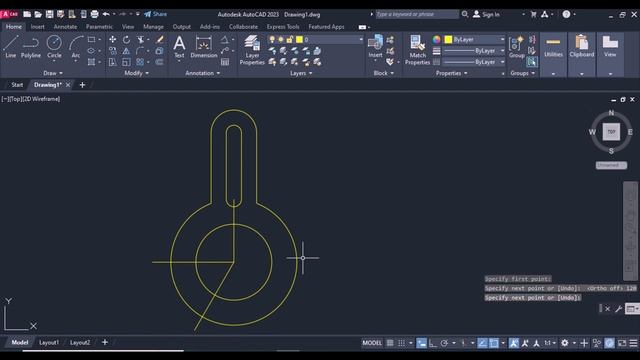This screenshot has height=360, width=640.
Task: Click the yellow object color swatch
Action: pos(448,40)
